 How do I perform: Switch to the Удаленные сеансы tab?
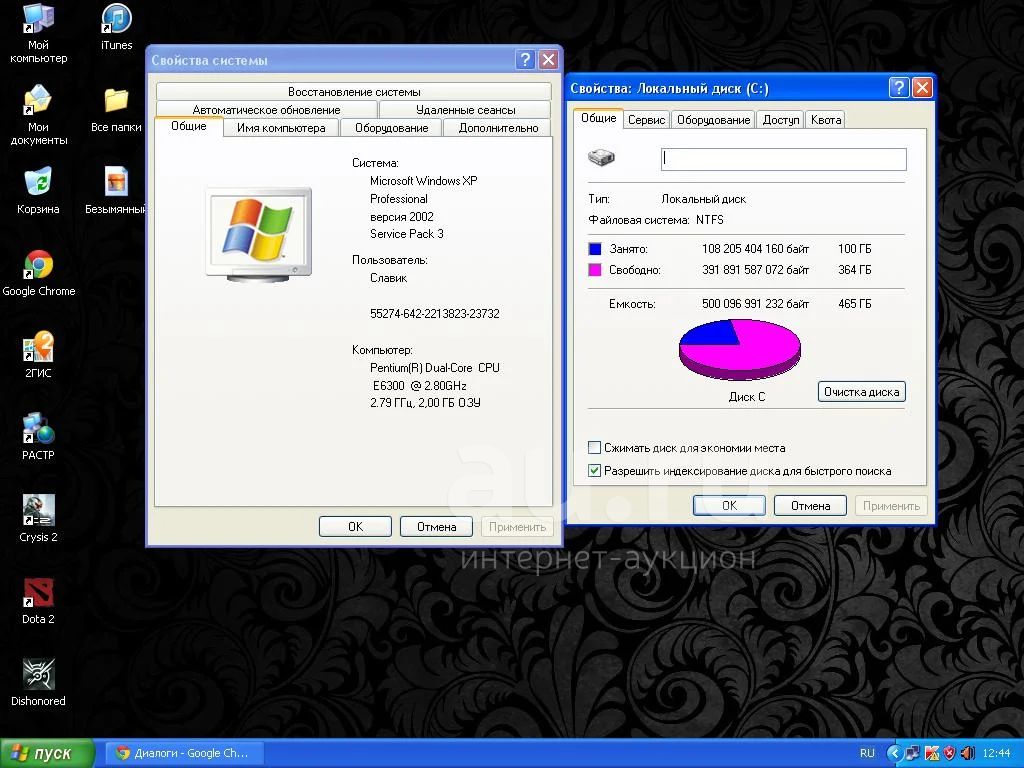(466, 110)
